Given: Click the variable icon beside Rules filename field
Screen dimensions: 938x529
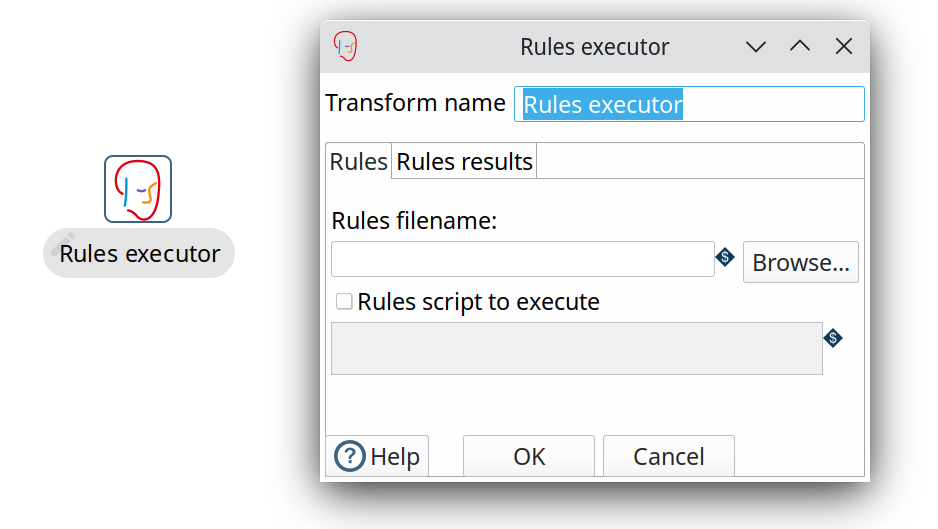Looking at the screenshot, I should 725,259.
